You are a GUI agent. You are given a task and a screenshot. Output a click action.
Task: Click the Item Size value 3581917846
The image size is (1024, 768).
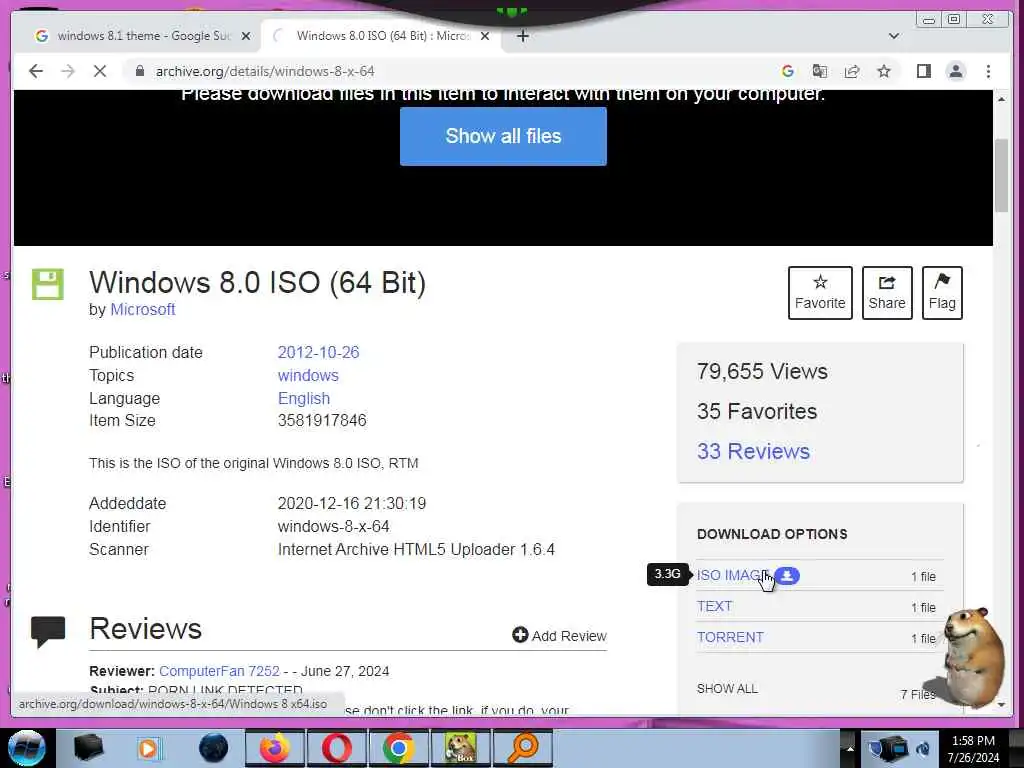tap(322, 421)
